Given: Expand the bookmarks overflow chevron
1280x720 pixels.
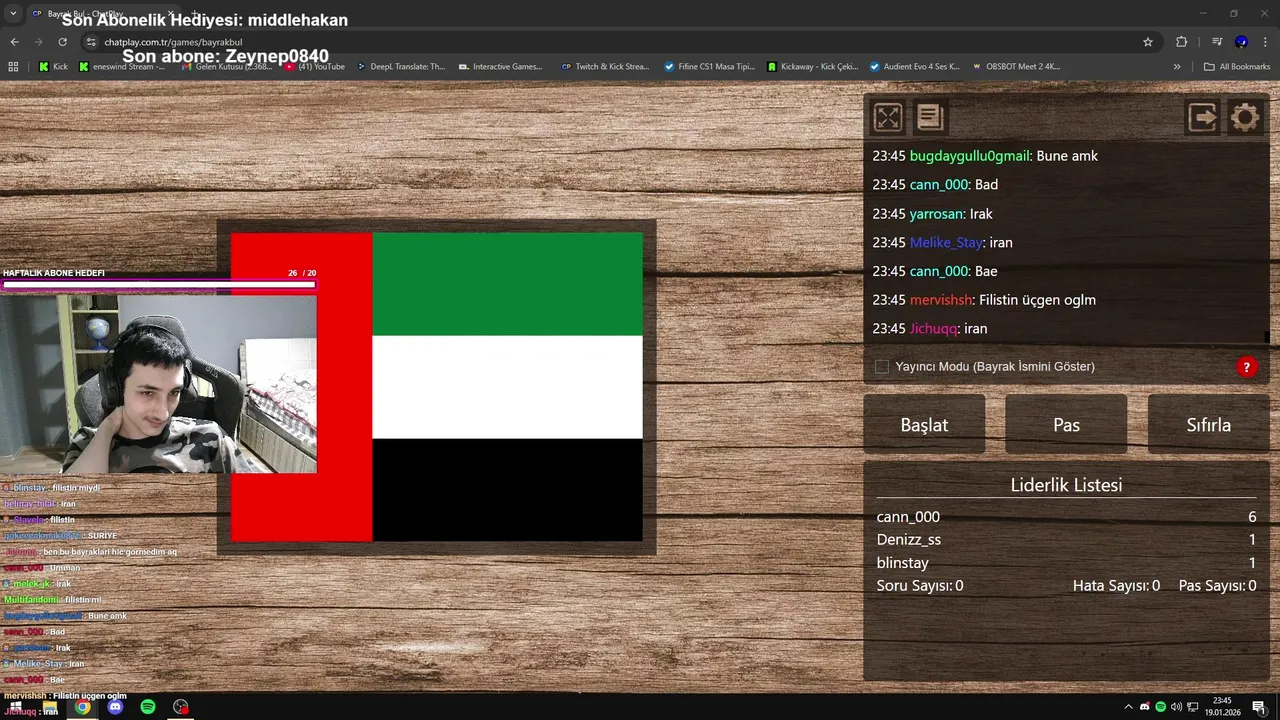Looking at the screenshot, I should click(x=1177, y=67).
